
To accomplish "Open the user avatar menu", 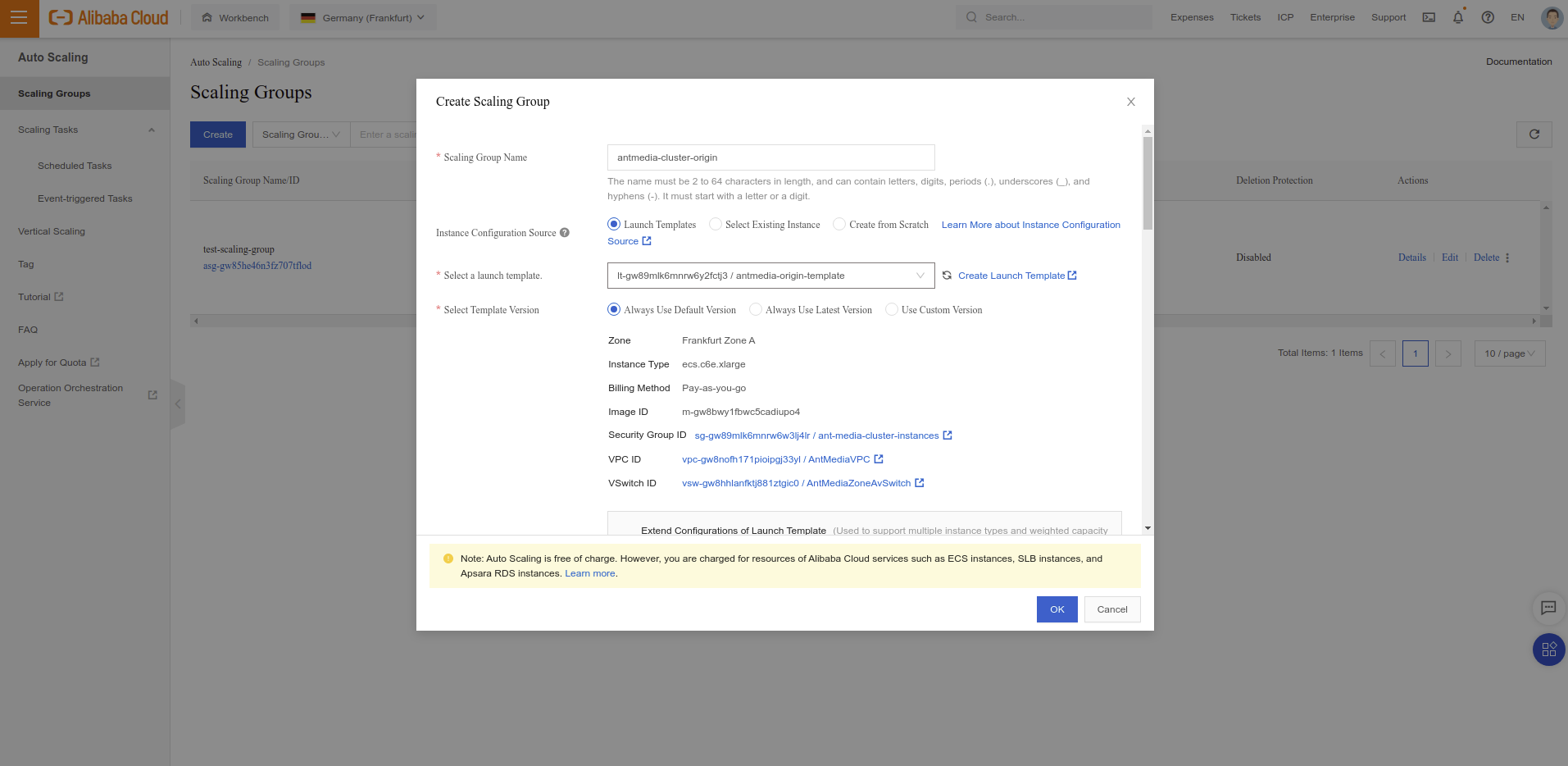I will coord(1552,17).
